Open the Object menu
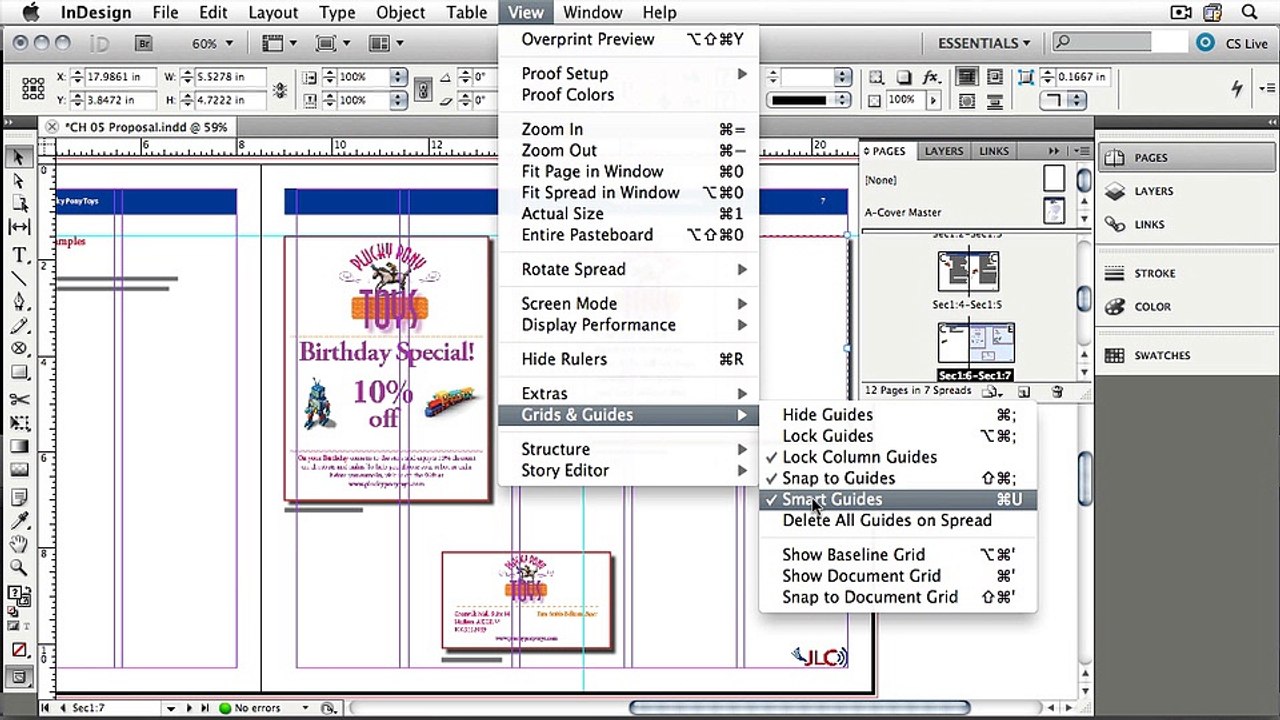Image resolution: width=1280 pixels, height=720 pixels. point(400,13)
